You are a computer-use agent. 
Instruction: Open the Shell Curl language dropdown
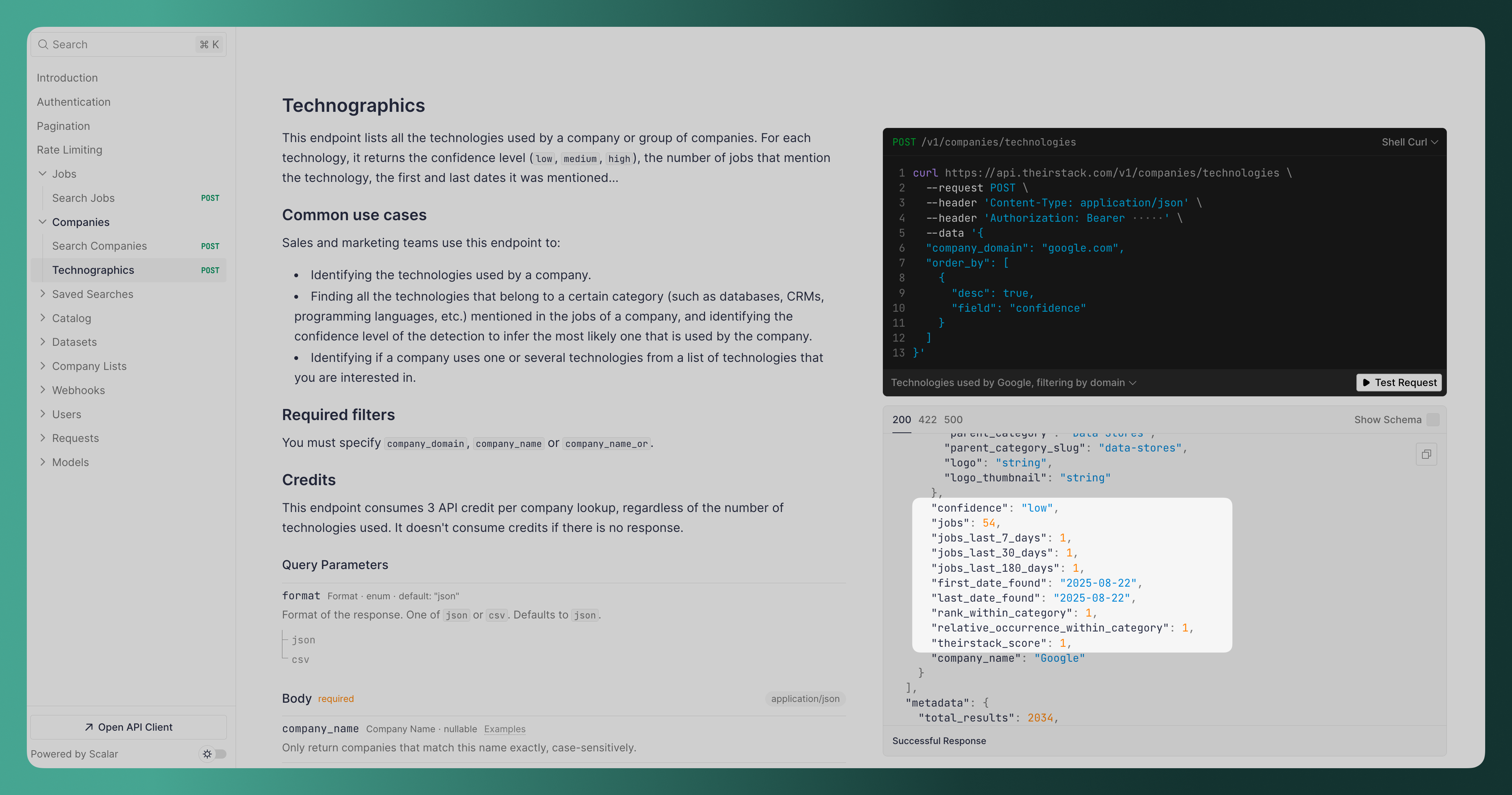click(1408, 141)
